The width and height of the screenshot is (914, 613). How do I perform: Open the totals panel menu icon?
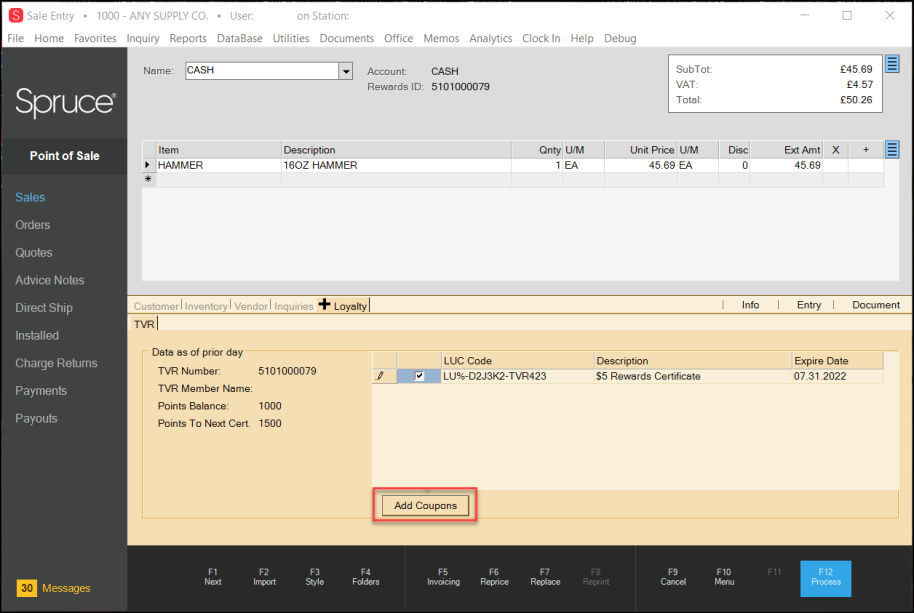[892, 64]
